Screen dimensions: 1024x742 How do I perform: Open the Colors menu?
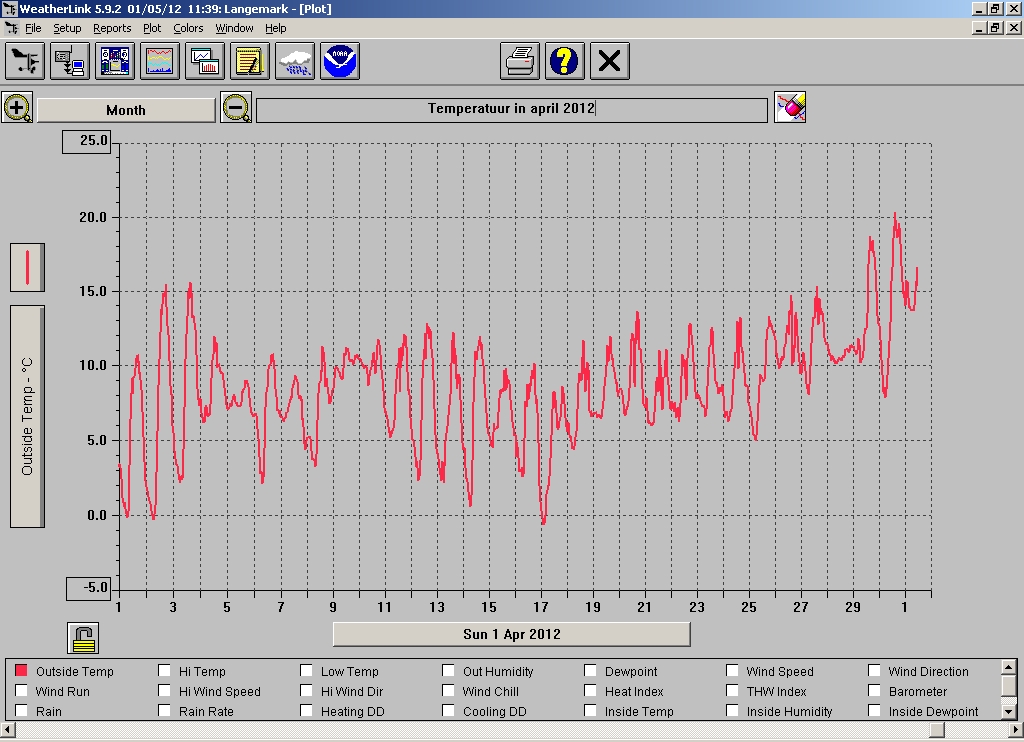coord(188,28)
